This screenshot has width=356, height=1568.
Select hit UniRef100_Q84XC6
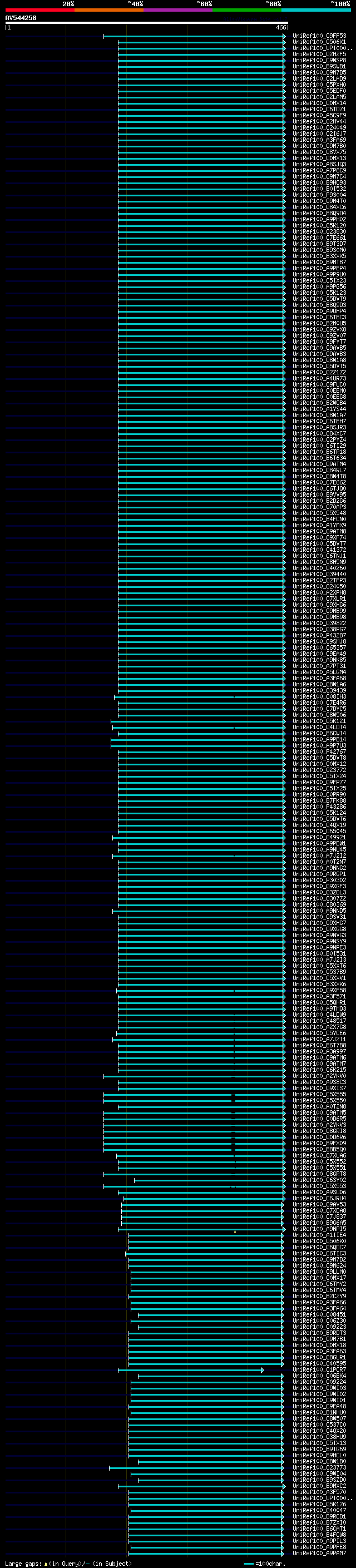[x=319, y=207]
